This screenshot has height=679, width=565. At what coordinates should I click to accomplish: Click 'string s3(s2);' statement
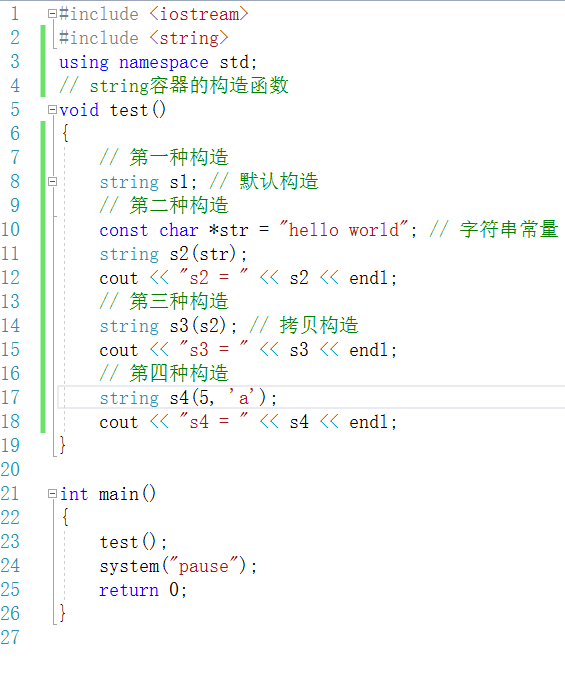[168, 326]
